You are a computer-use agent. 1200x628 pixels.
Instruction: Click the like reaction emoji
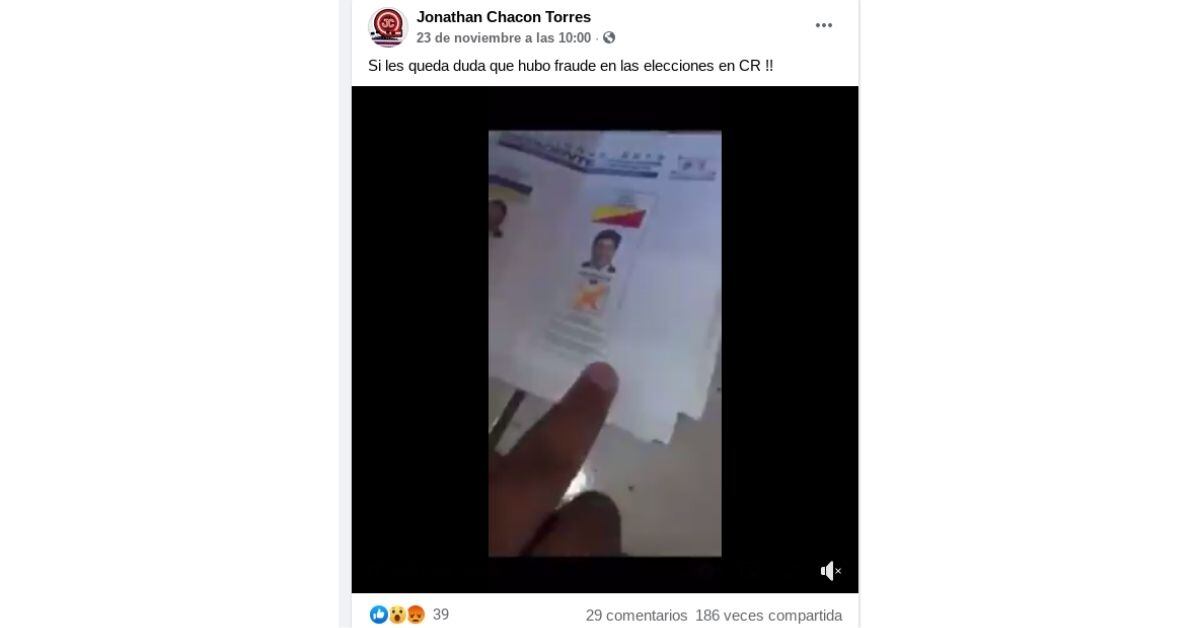378,615
